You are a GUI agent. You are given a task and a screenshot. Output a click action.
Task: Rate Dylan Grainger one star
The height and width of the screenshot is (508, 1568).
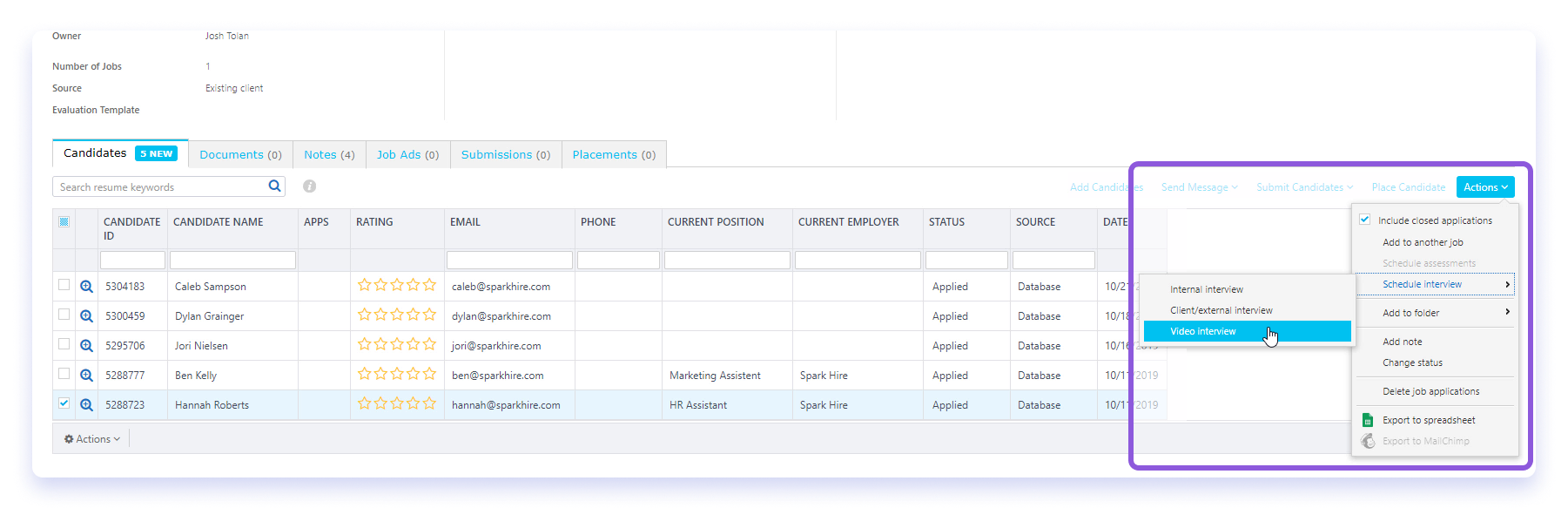[365, 315]
